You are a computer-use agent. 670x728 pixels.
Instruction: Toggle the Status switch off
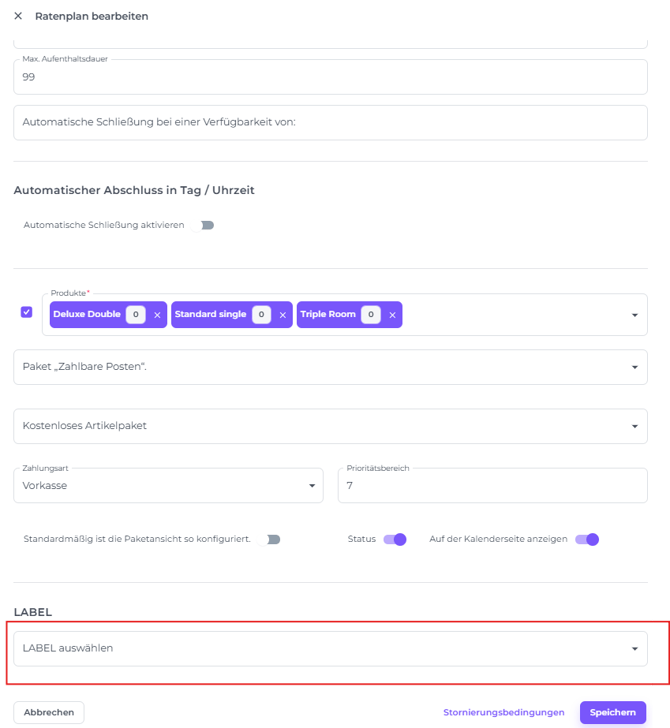(x=395, y=539)
